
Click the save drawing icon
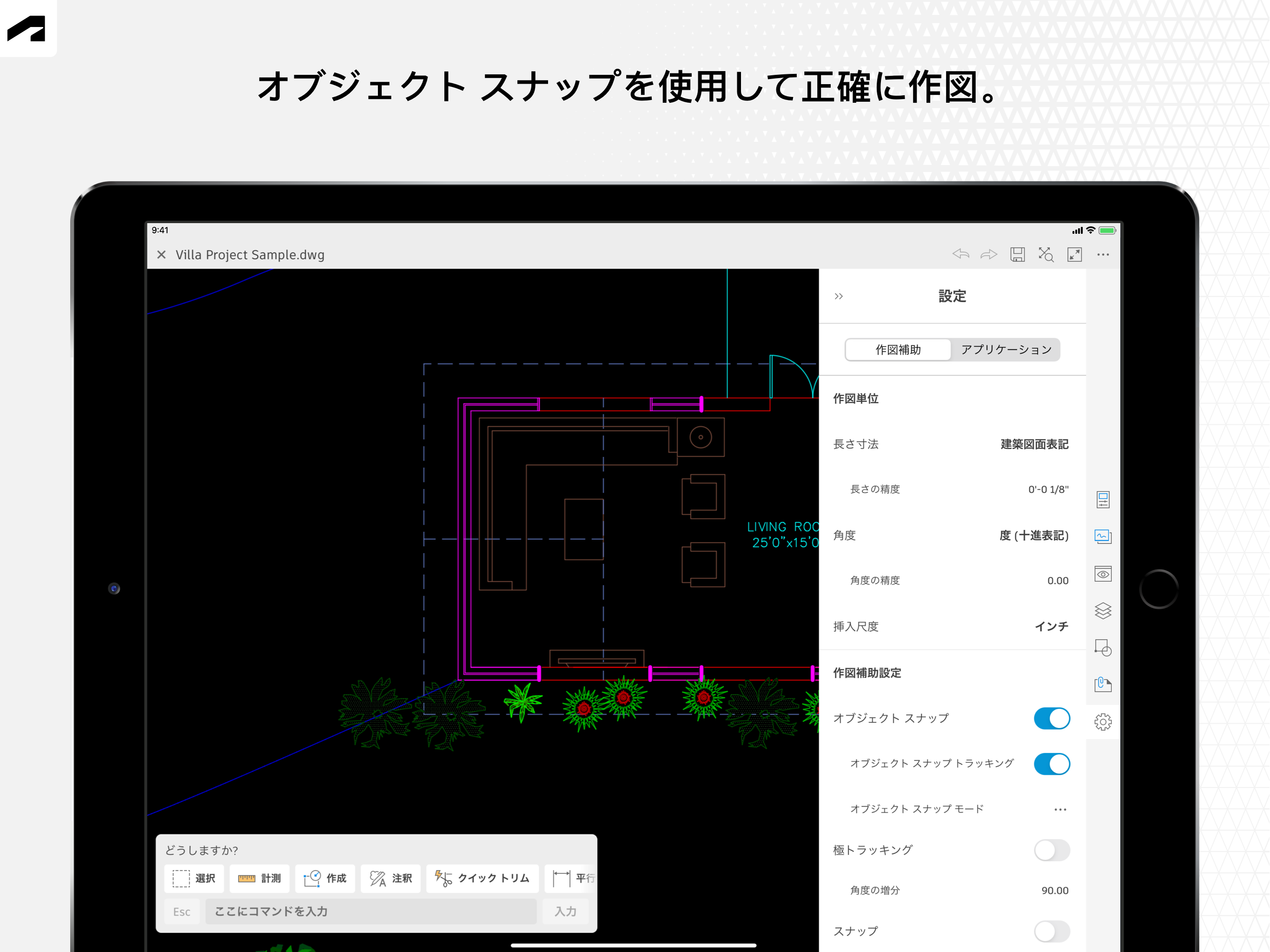point(1018,254)
